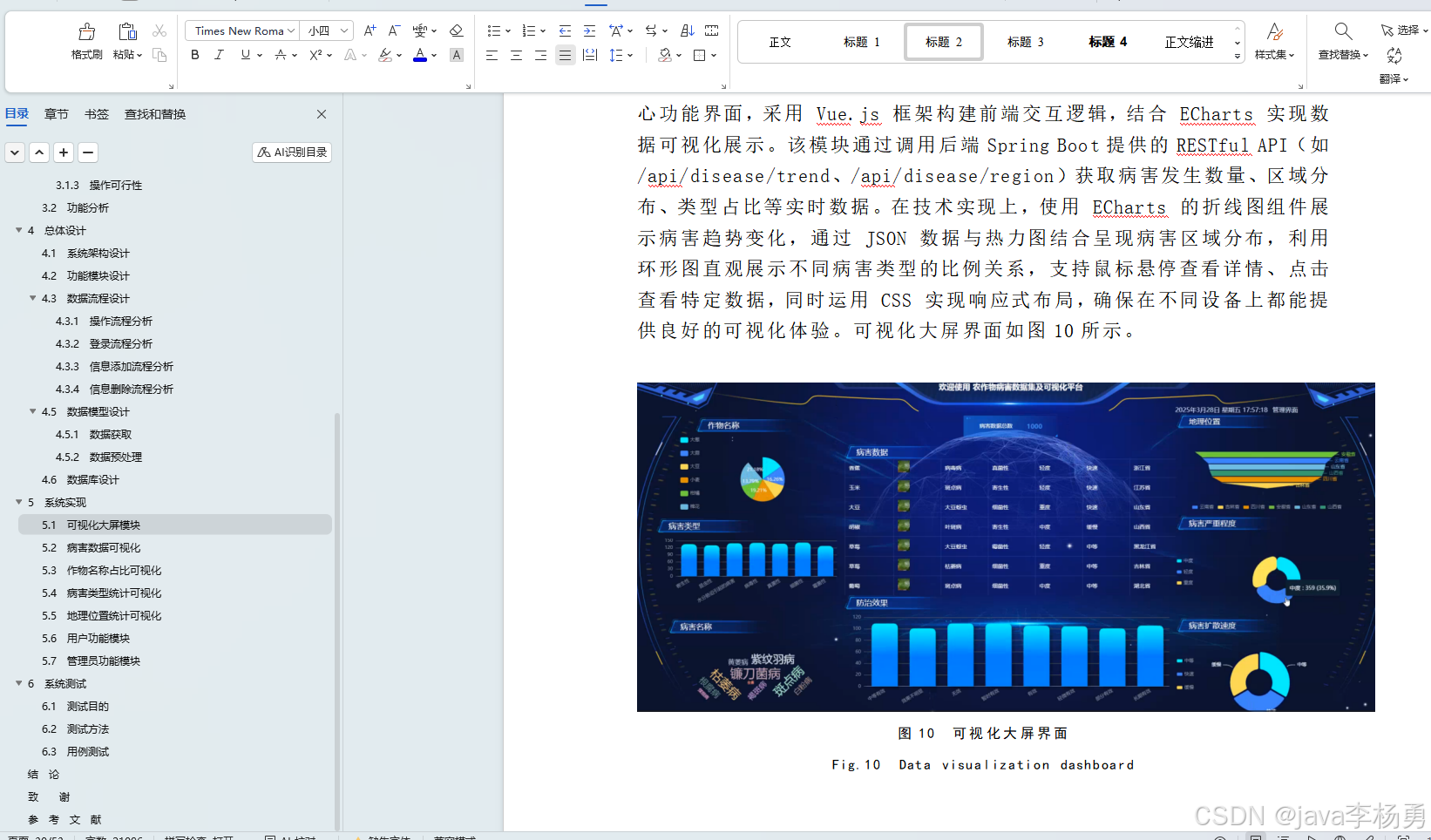Click the promote level up-chevron button
The image size is (1431, 840).
point(39,152)
